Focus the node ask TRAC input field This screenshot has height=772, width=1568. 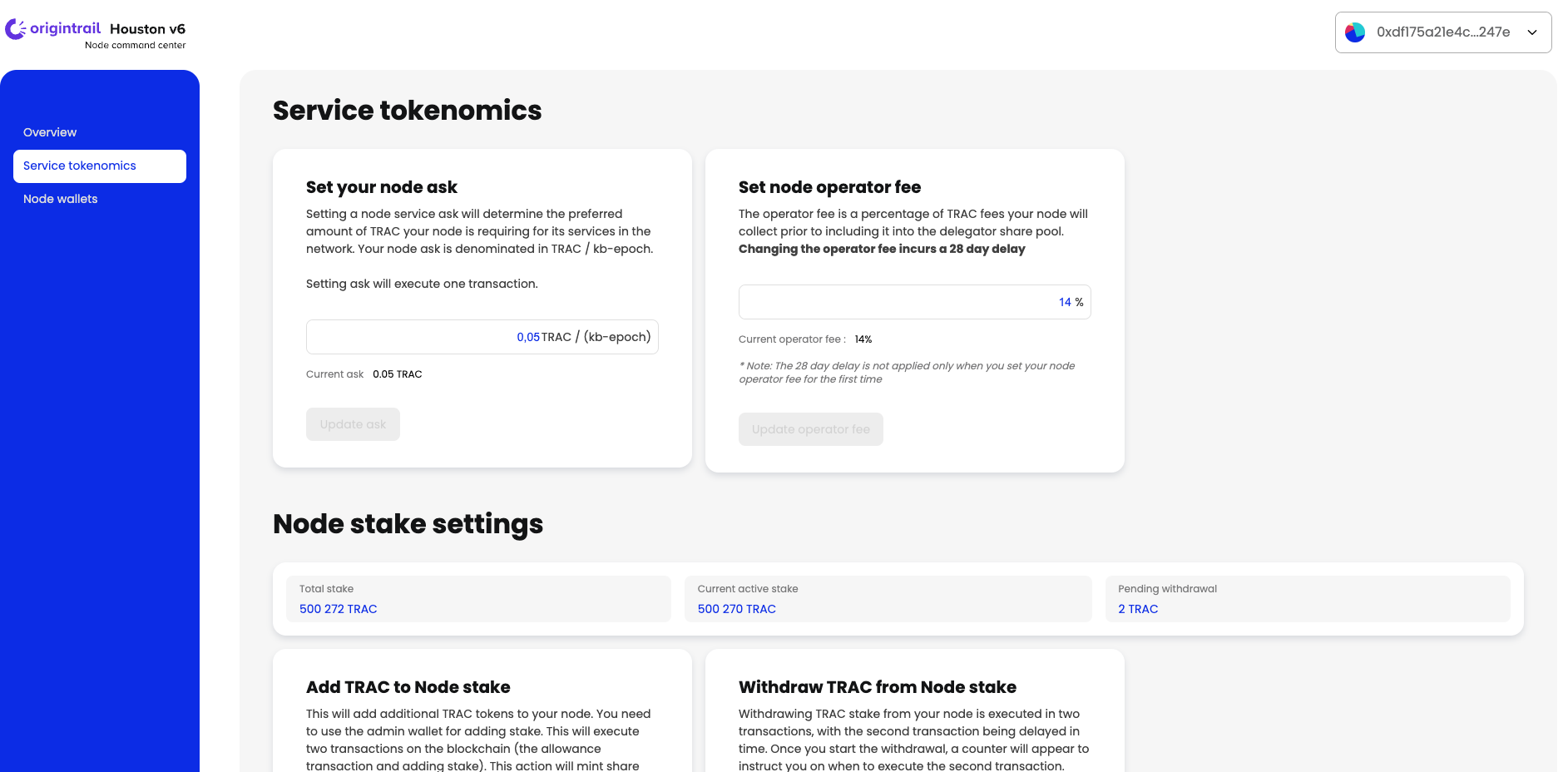coord(482,337)
